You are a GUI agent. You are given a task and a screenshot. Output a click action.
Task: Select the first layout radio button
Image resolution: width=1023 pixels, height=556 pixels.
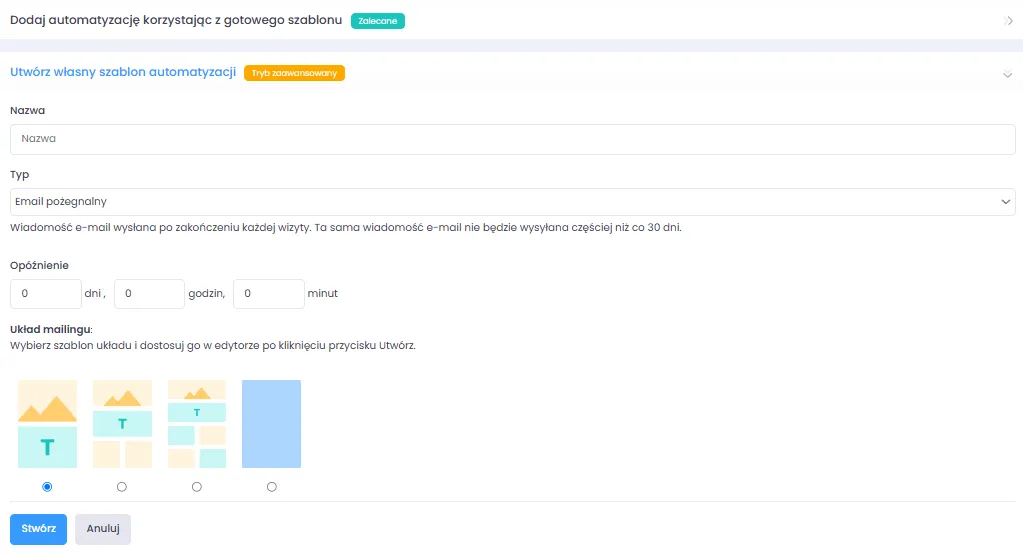pos(47,487)
